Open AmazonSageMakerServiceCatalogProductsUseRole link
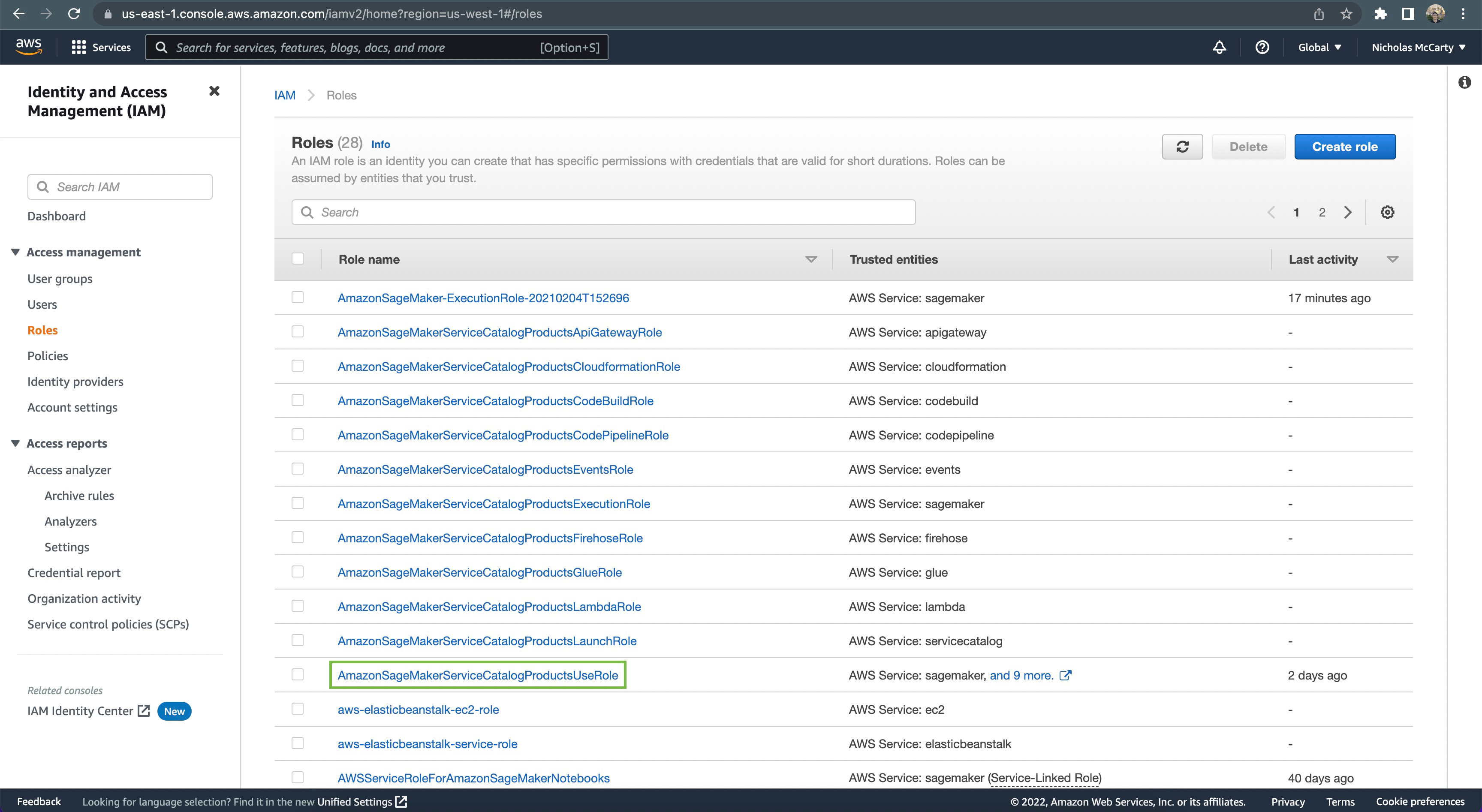1482x812 pixels. (478, 675)
